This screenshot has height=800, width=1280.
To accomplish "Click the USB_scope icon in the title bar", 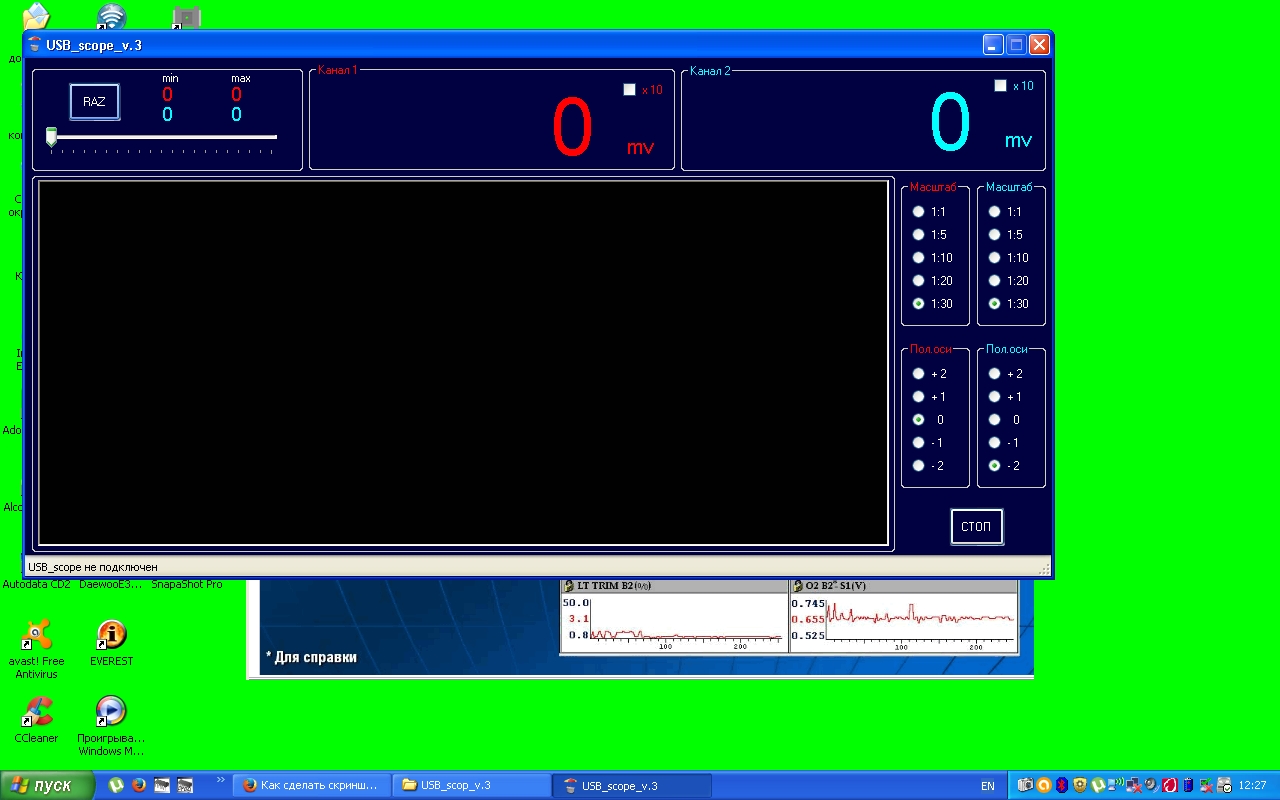I will coord(35,44).
